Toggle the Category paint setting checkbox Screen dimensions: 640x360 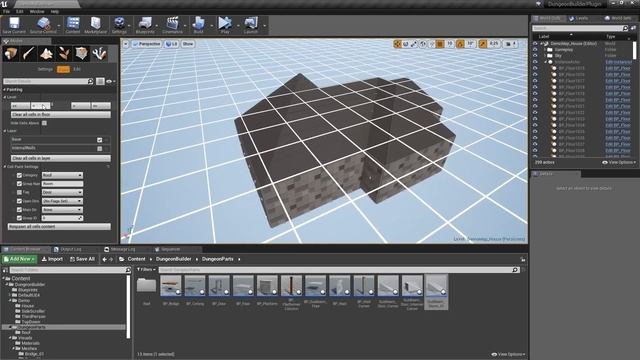pos(19,175)
